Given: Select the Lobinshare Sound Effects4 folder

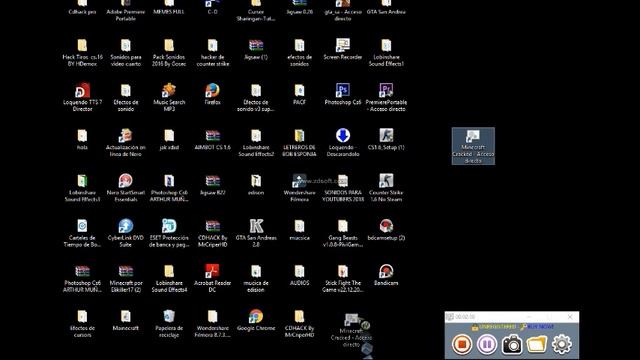Looking at the screenshot, I should tap(169, 278).
